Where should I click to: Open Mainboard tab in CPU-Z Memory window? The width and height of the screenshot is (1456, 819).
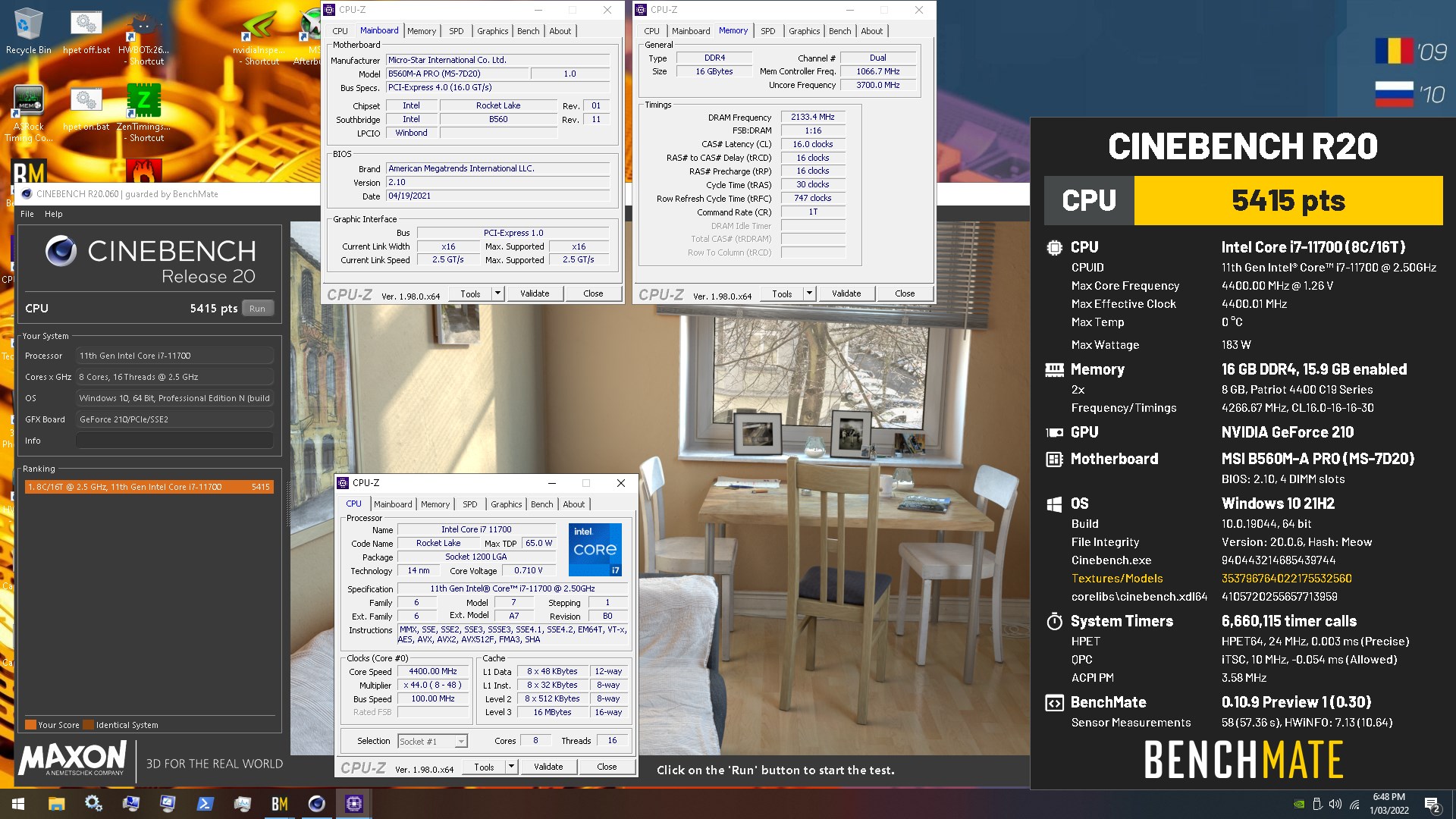[x=691, y=31]
